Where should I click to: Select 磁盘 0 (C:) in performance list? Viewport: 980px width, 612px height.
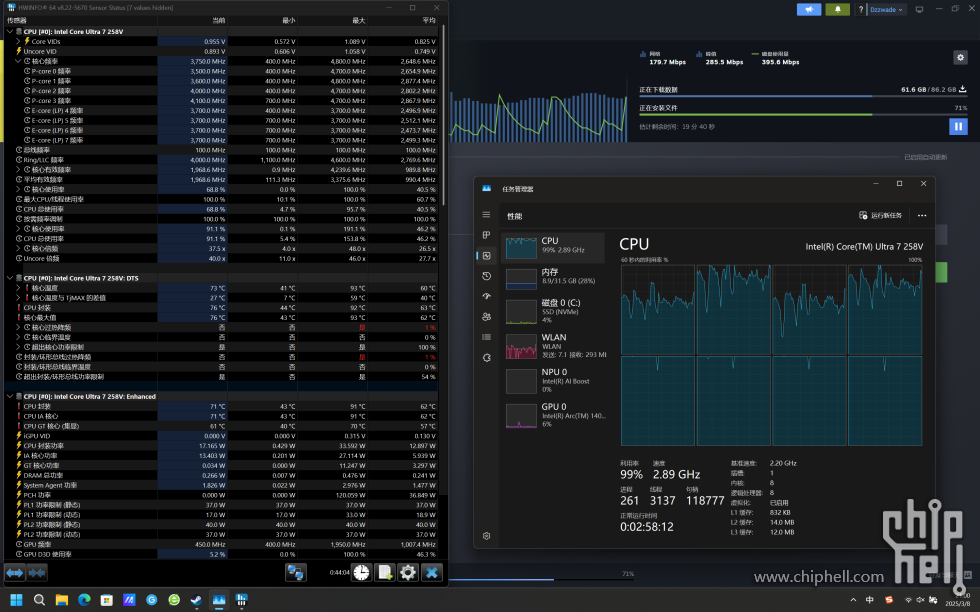pyautogui.click(x=554, y=311)
